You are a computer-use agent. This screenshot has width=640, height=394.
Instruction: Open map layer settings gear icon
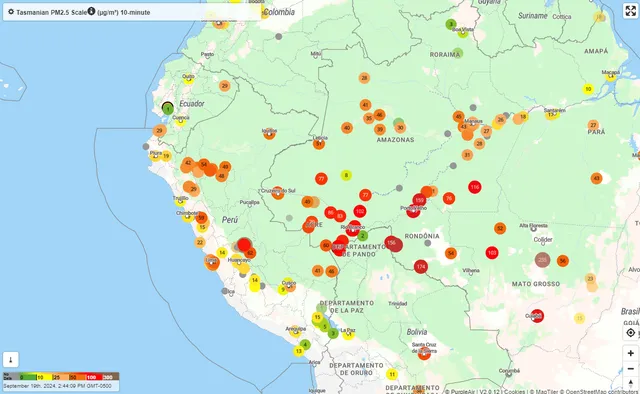point(11,12)
